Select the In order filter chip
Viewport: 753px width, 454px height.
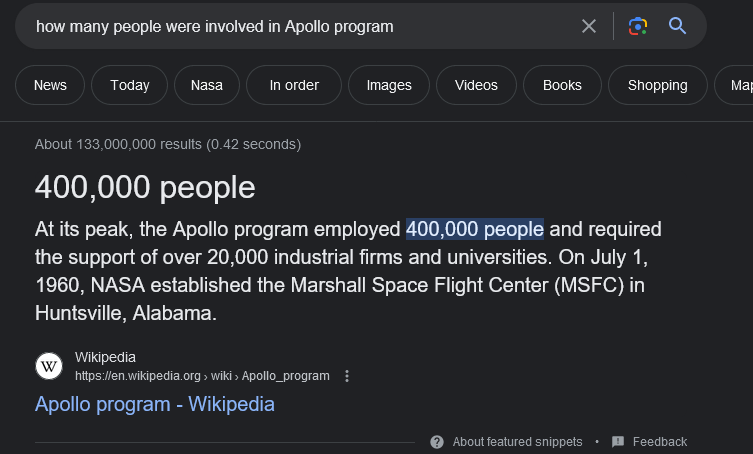(294, 85)
